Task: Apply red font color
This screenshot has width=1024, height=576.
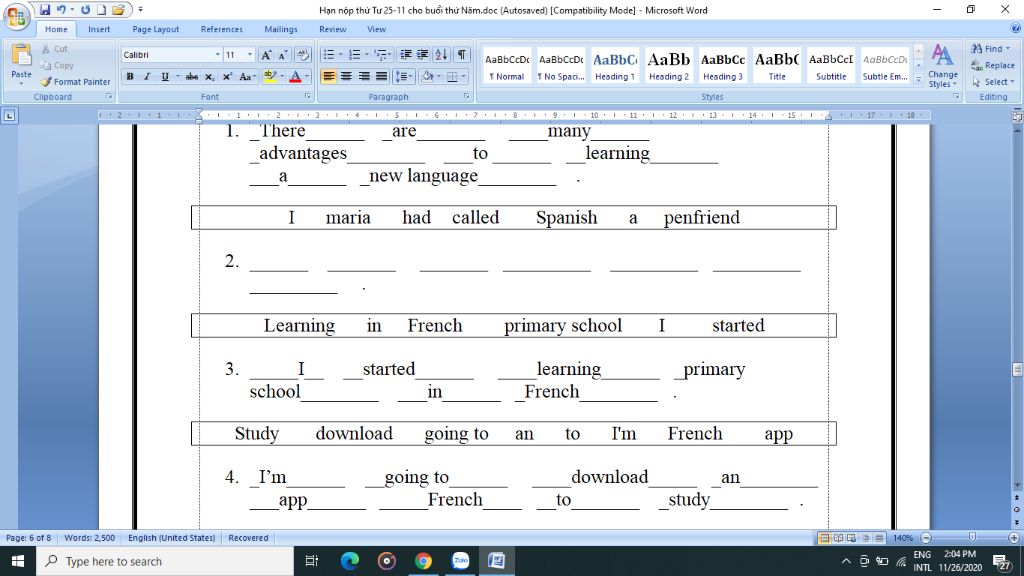Action: coord(295,76)
